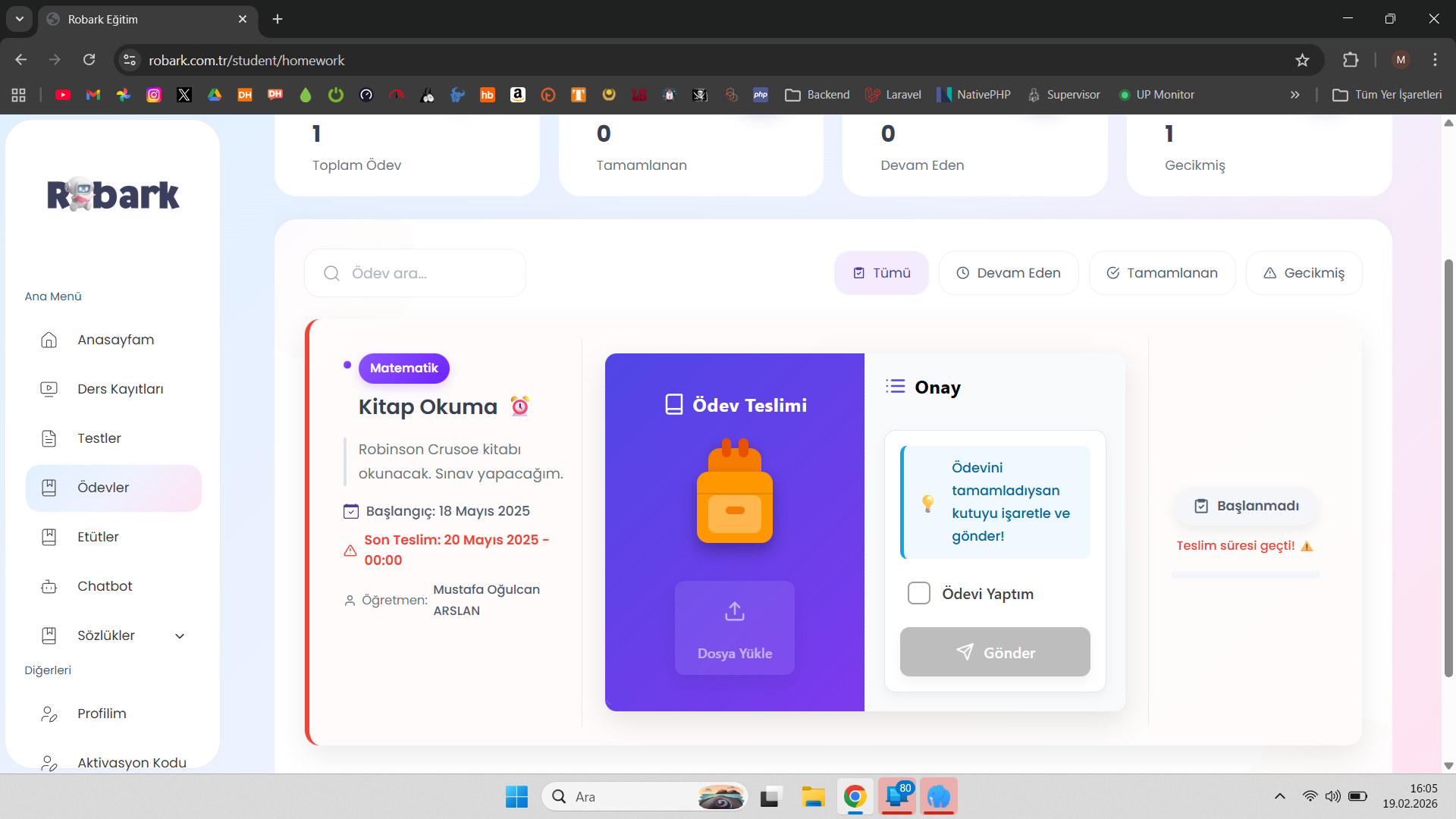
Task: Select the Devam Eden filter tab
Action: click(x=1009, y=273)
